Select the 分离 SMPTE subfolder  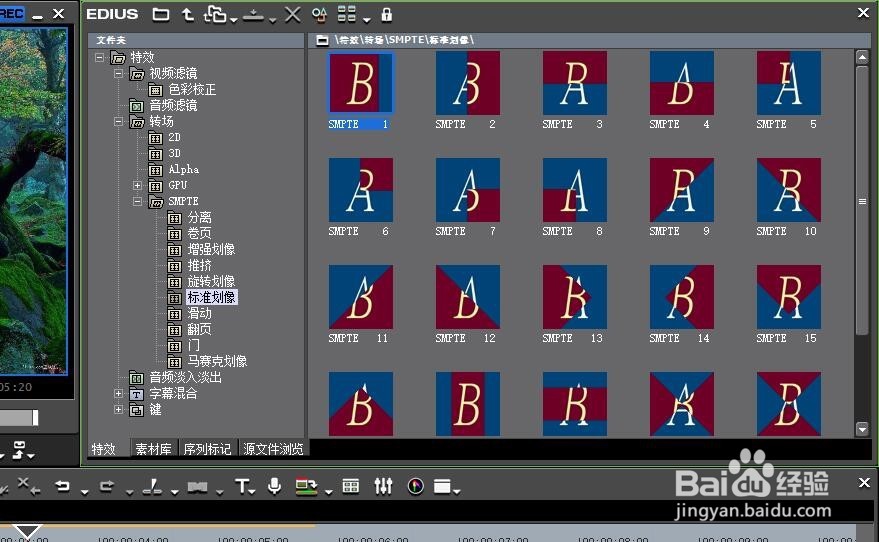coord(199,217)
